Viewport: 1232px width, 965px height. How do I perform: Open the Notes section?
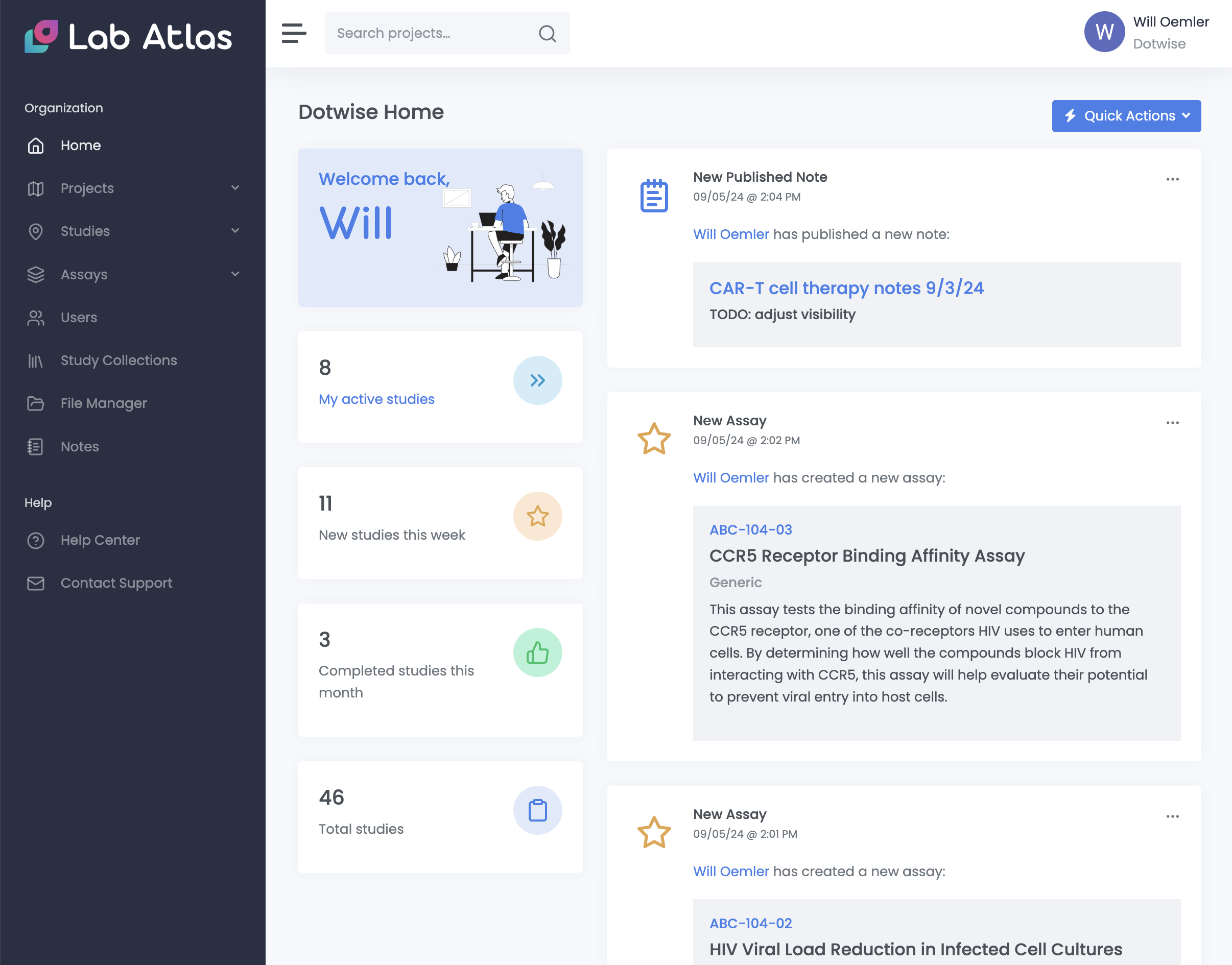79,446
